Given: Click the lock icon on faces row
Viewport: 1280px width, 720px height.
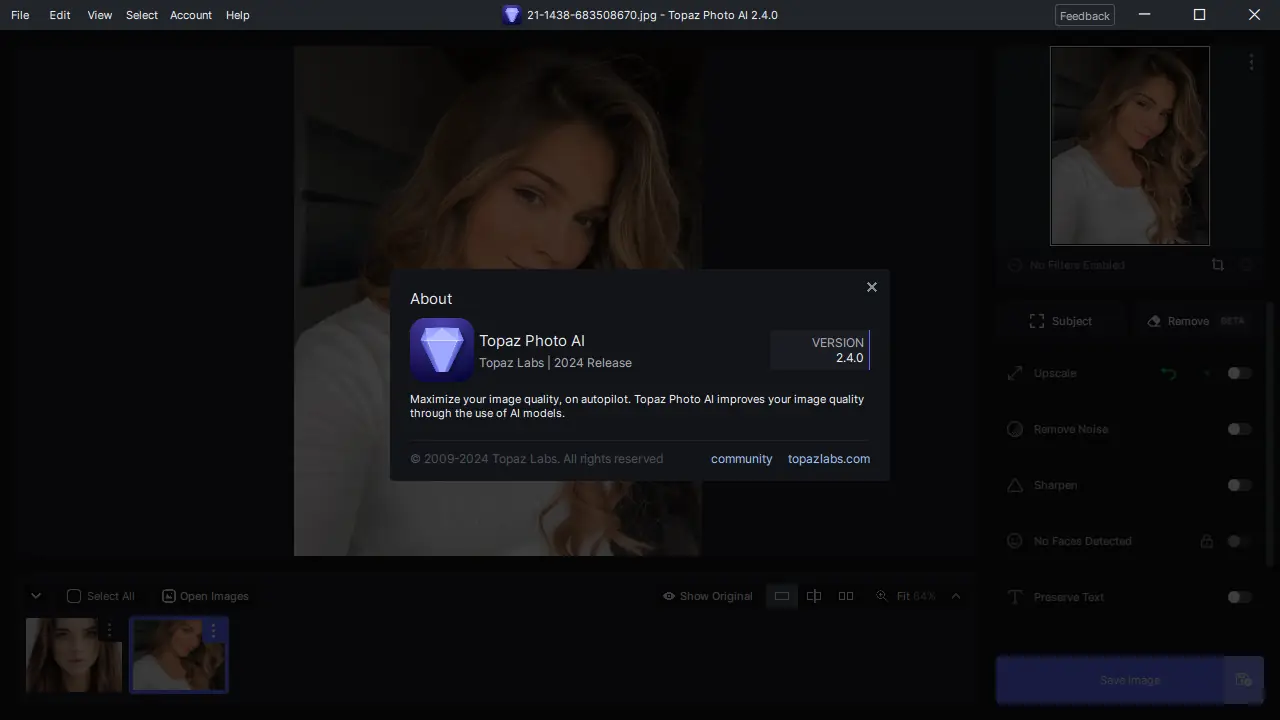Looking at the screenshot, I should [x=1207, y=541].
